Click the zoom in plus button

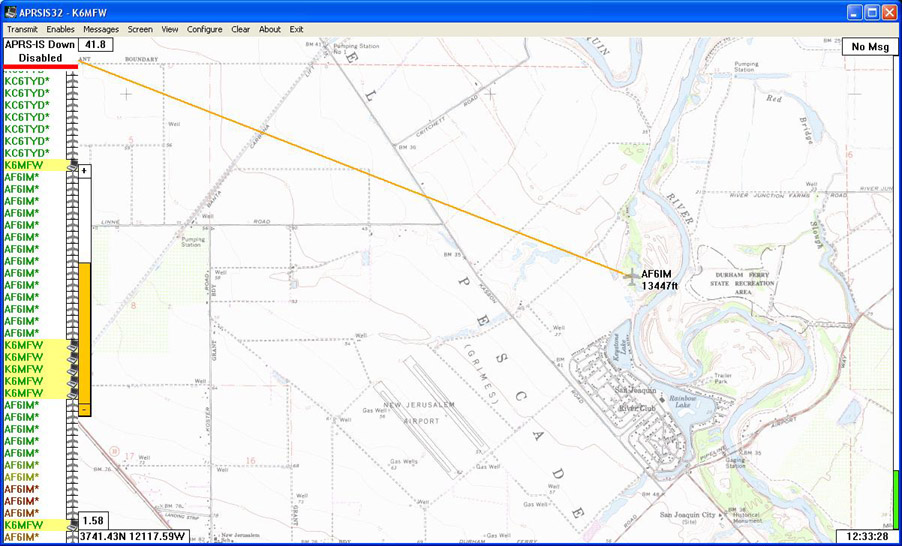click(x=85, y=171)
